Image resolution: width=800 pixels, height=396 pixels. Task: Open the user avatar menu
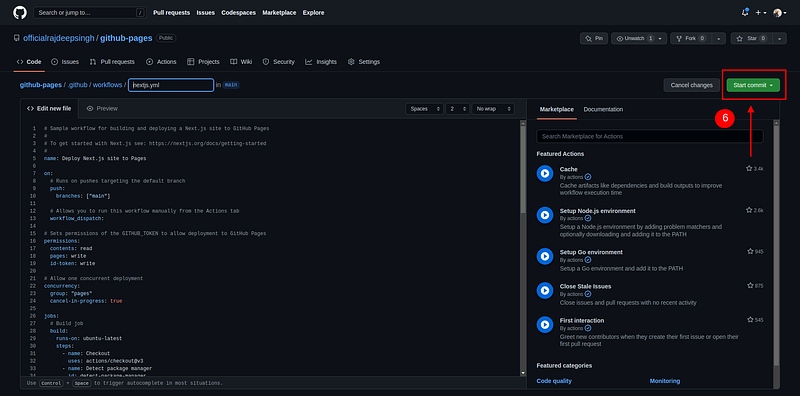(780, 13)
